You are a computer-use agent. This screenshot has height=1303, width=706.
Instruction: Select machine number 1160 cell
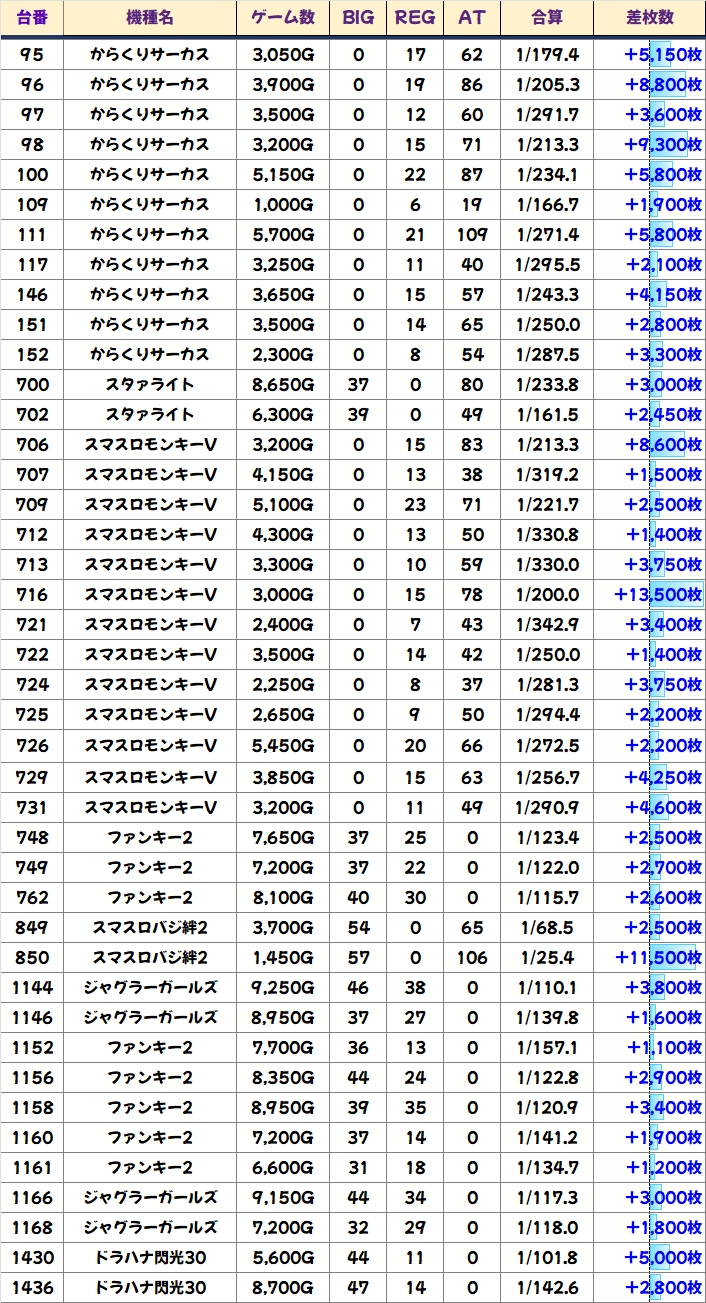pyautogui.click(x=32, y=1137)
